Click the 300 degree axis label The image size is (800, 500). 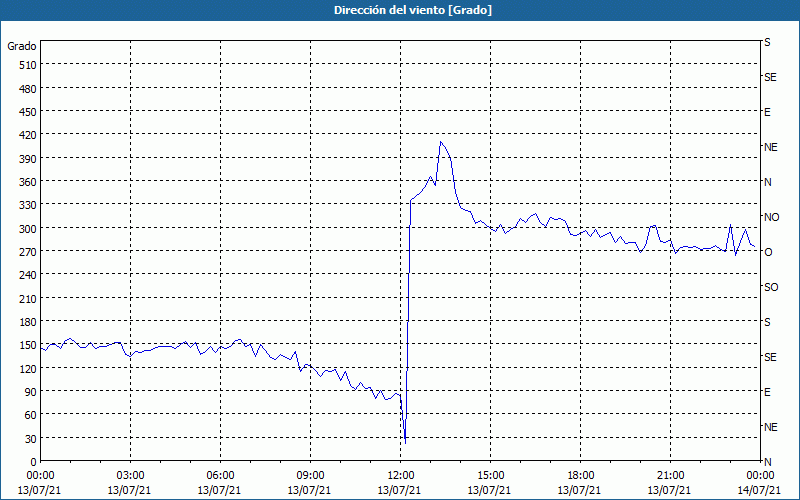pos(28,229)
